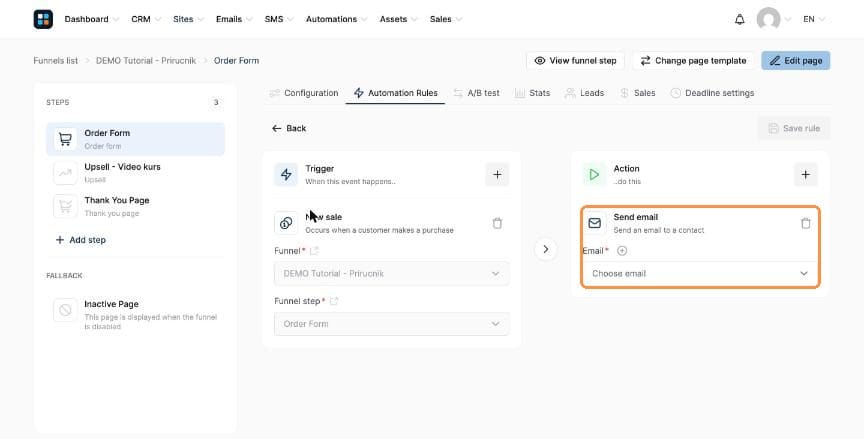Switch to the Configuration tab
This screenshot has width=864, height=439.
click(304, 93)
